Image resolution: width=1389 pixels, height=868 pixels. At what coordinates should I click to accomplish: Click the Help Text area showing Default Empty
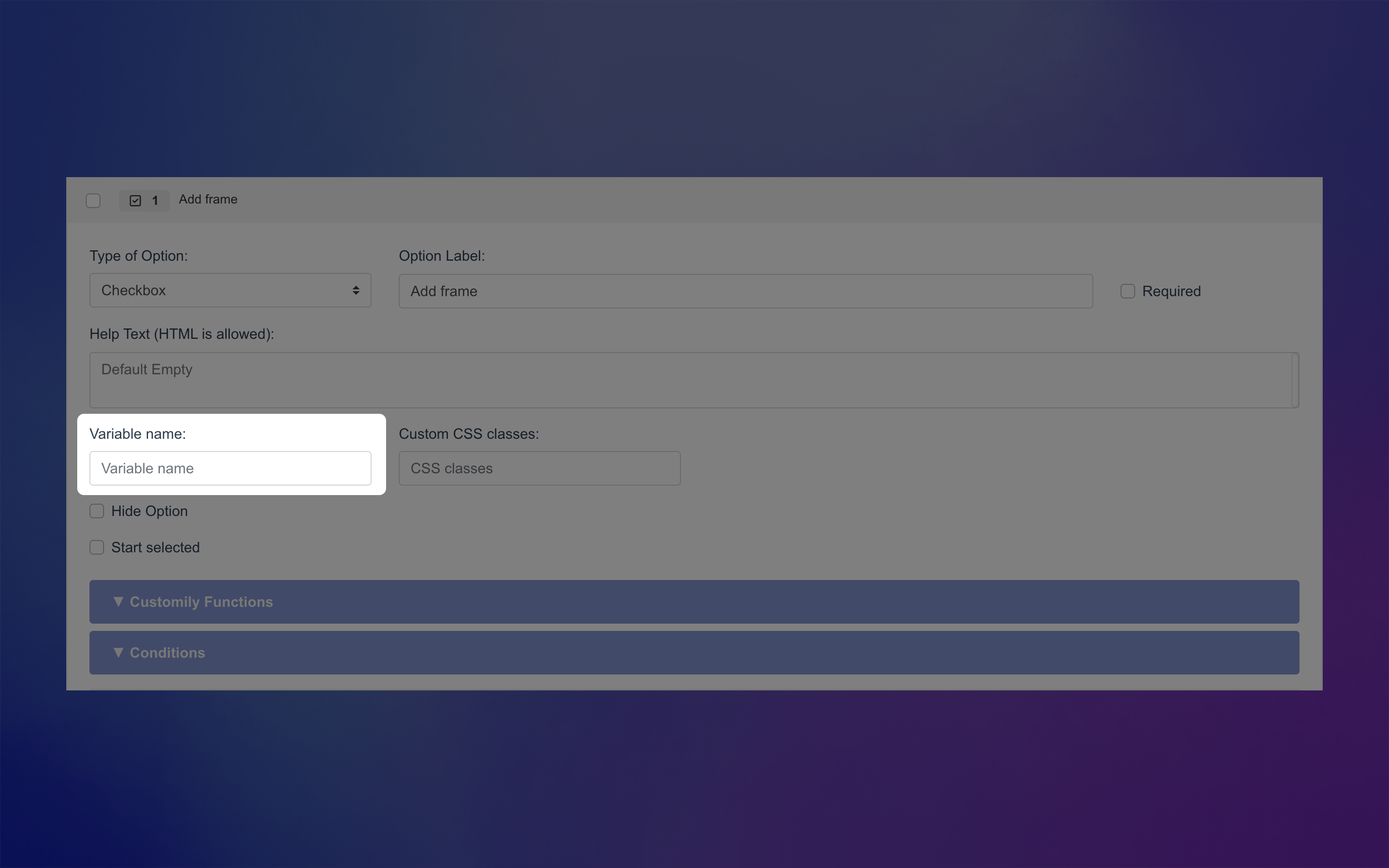click(x=693, y=380)
